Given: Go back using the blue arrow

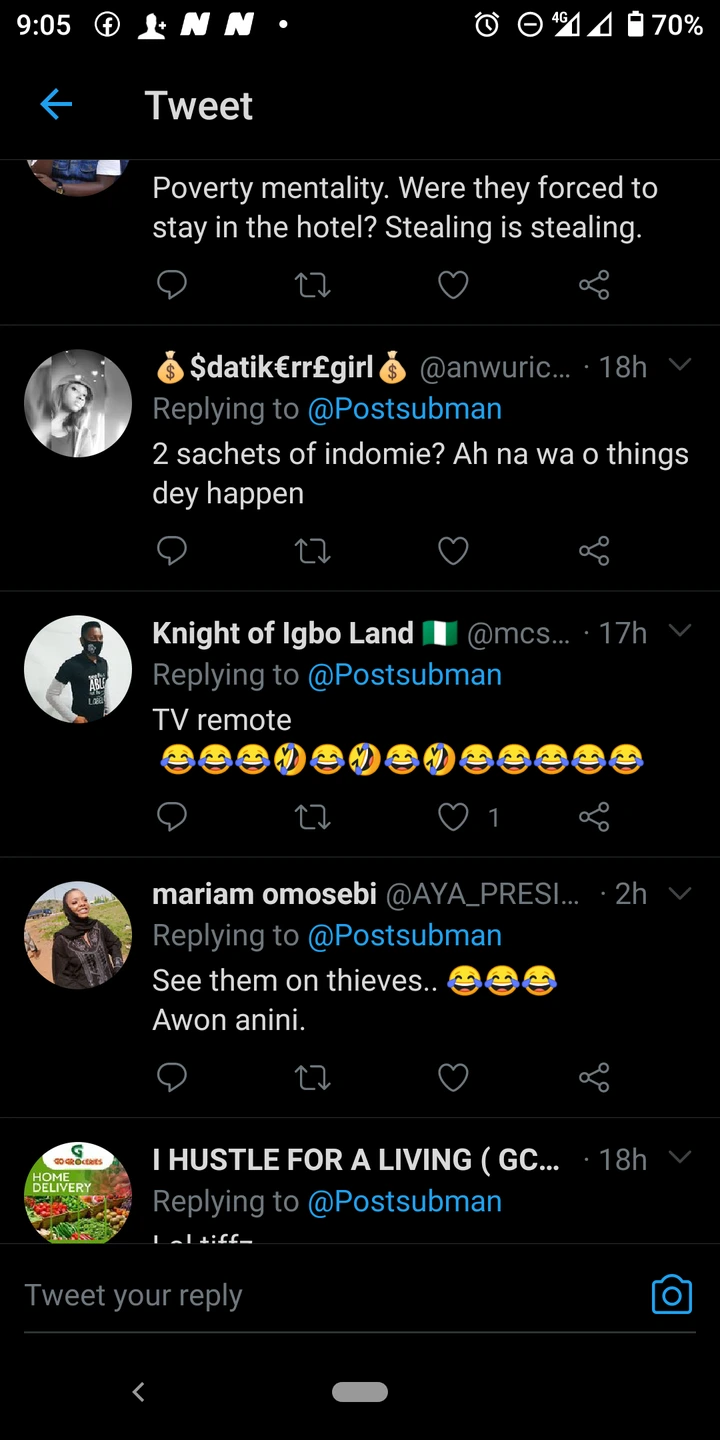Looking at the screenshot, I should pos(56,104).
